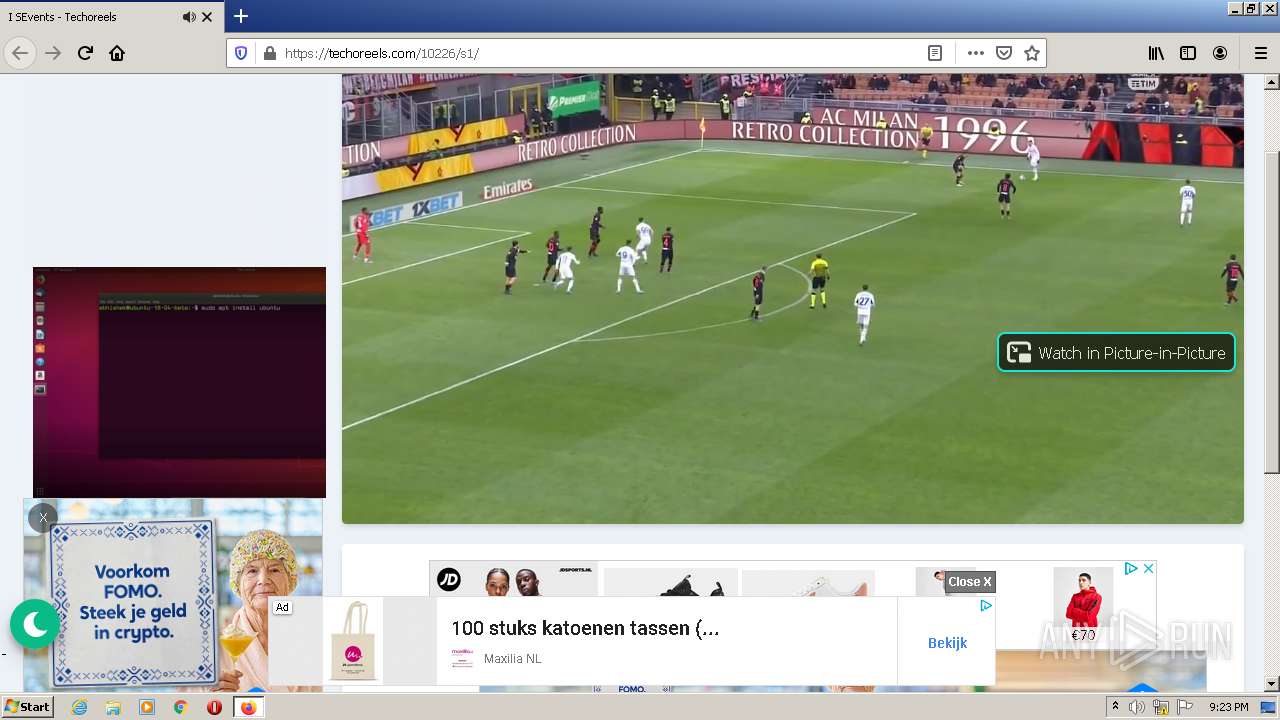Screen dimensions: 1280x720
Task: Close JD Sports banner with X
Action: point(1149,568)
